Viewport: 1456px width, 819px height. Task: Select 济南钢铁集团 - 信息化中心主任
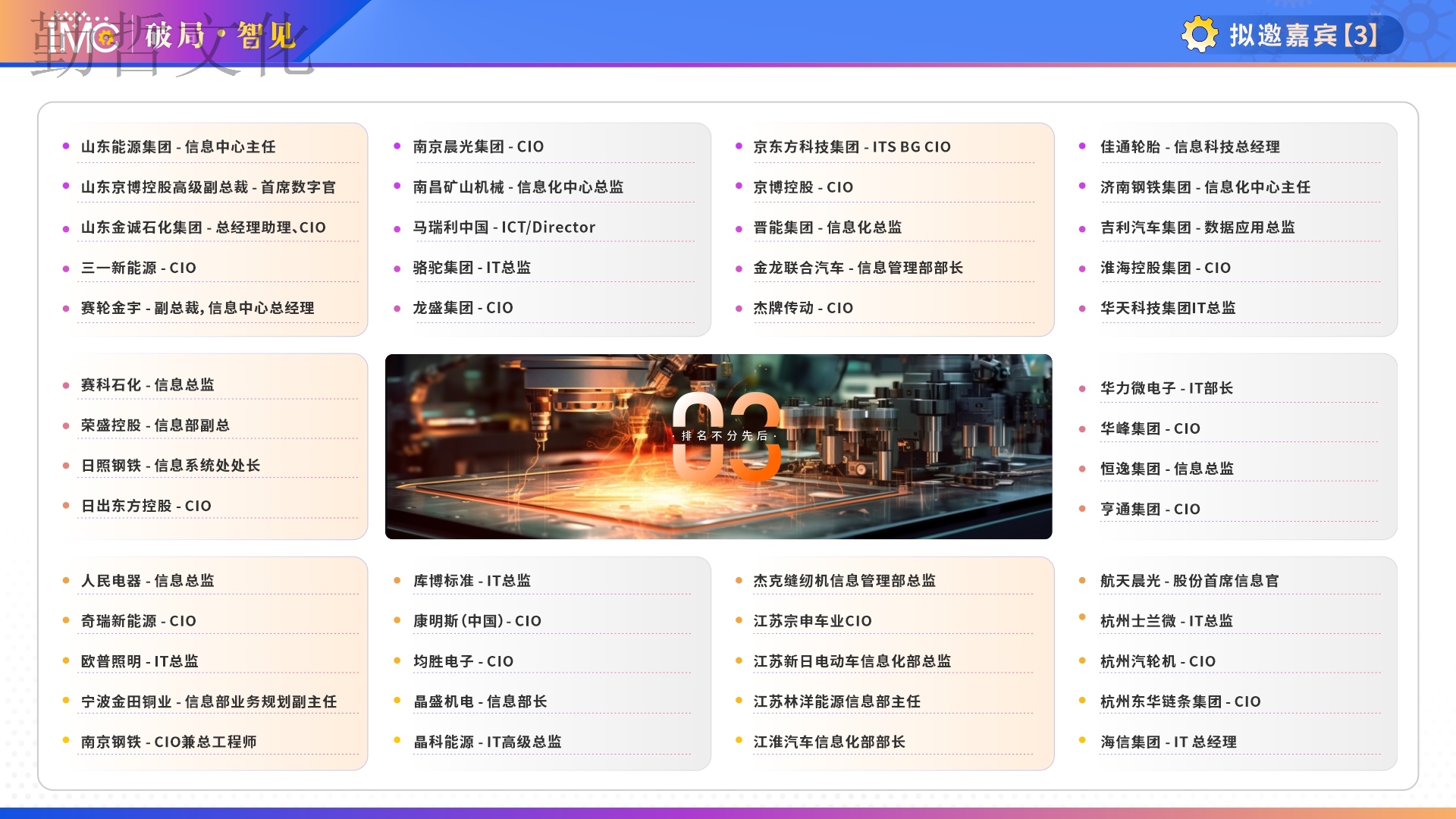click(x=1205, y=187)
